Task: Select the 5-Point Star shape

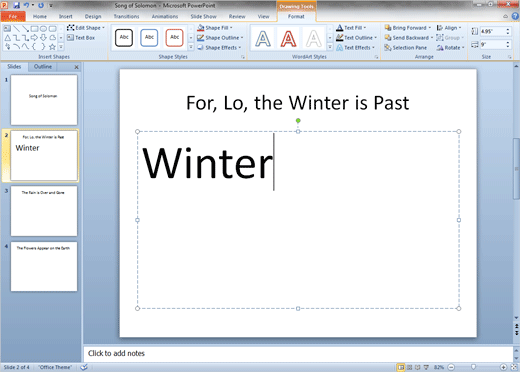Action: 52,47
